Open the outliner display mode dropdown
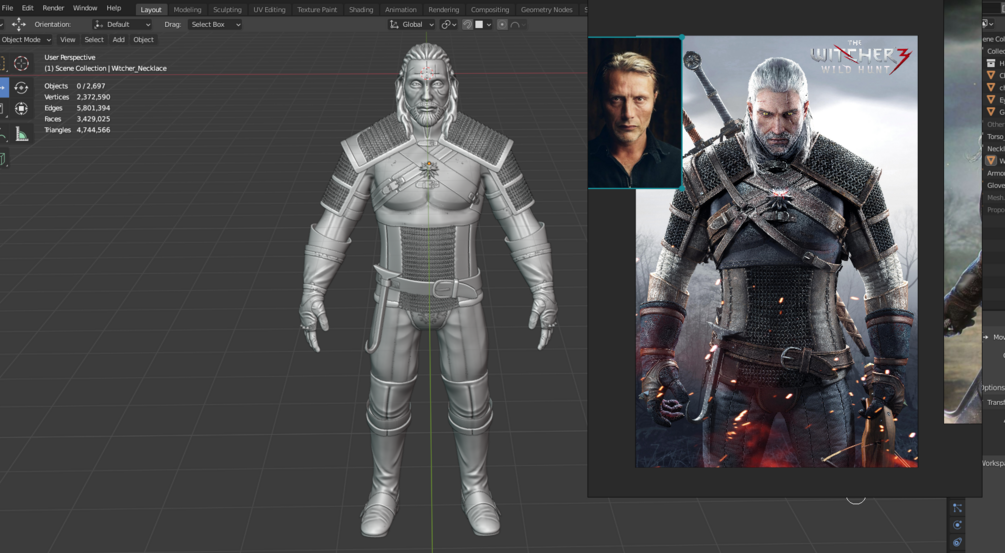This screenshot has width=1005, height=553. [x=988, y=24]
